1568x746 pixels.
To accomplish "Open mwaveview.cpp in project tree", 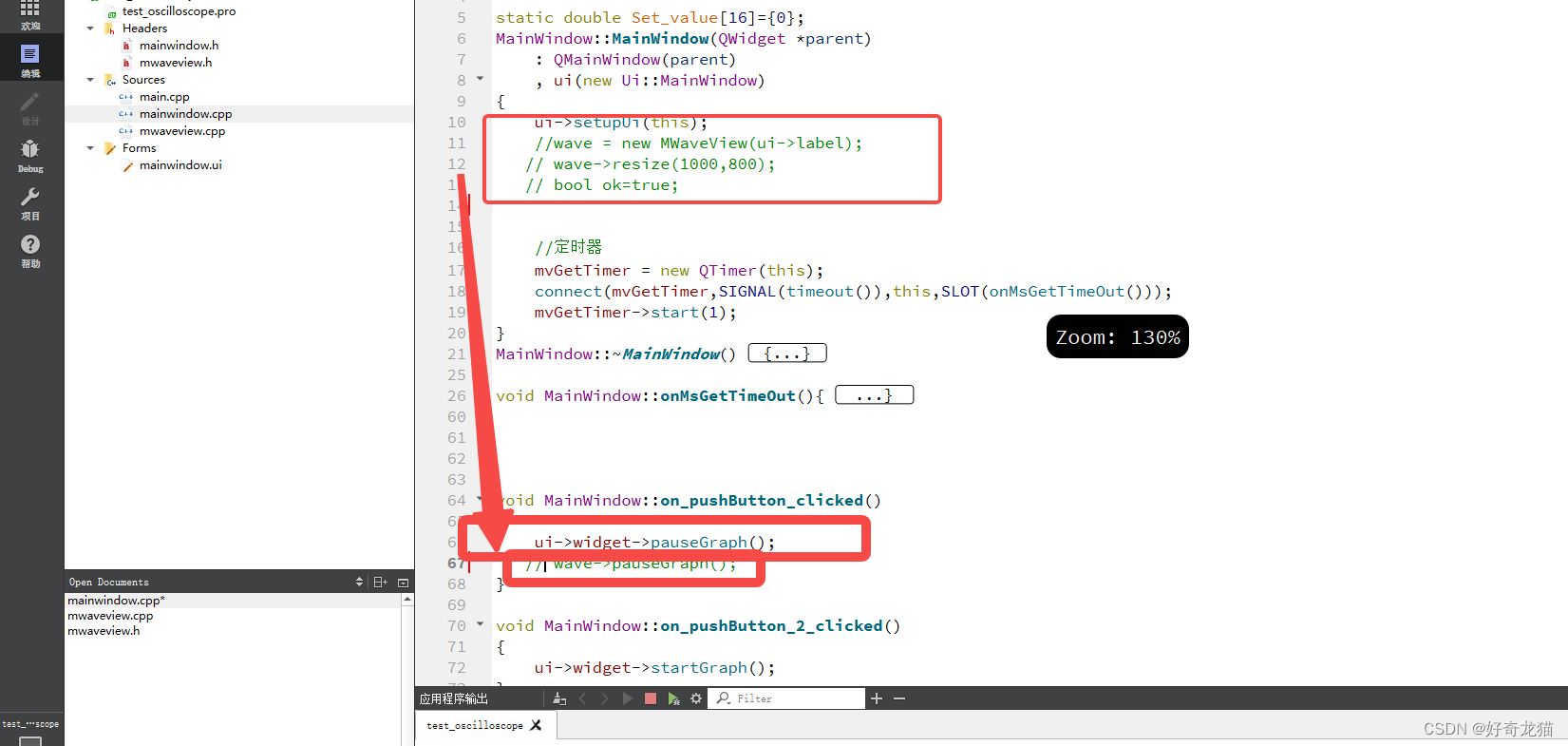I will (182, 131).
